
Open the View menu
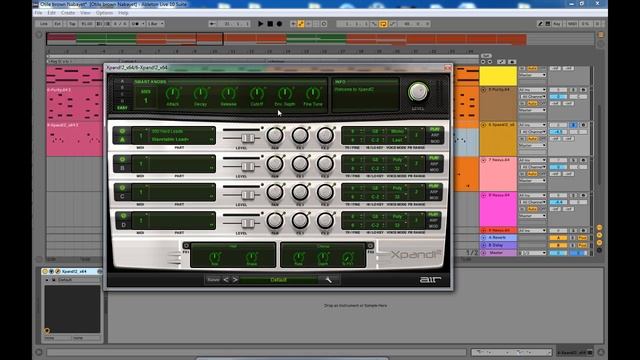pyautogui.click(x=85, y=13)
